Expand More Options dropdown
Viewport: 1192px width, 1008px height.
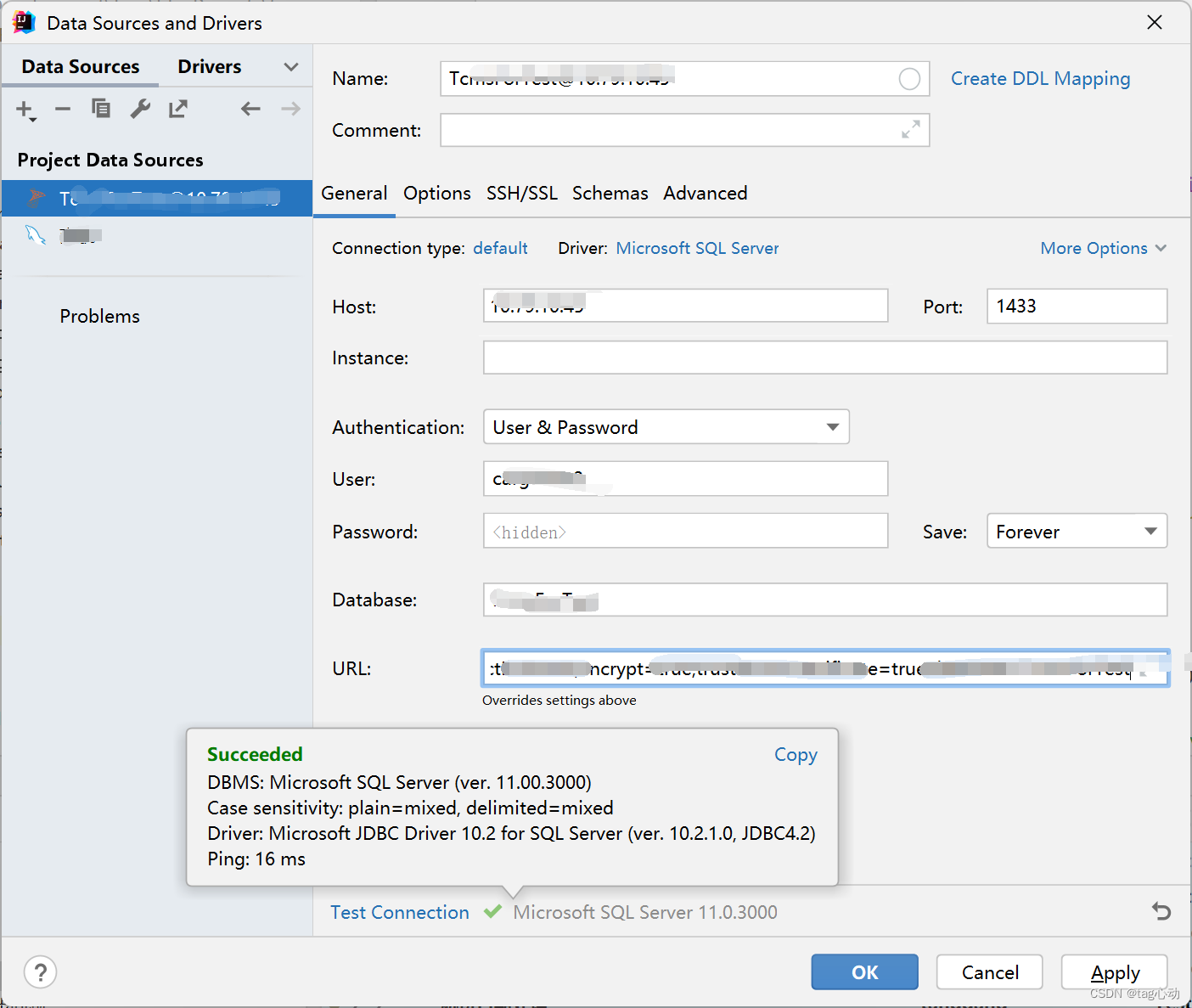(1104, 248)
